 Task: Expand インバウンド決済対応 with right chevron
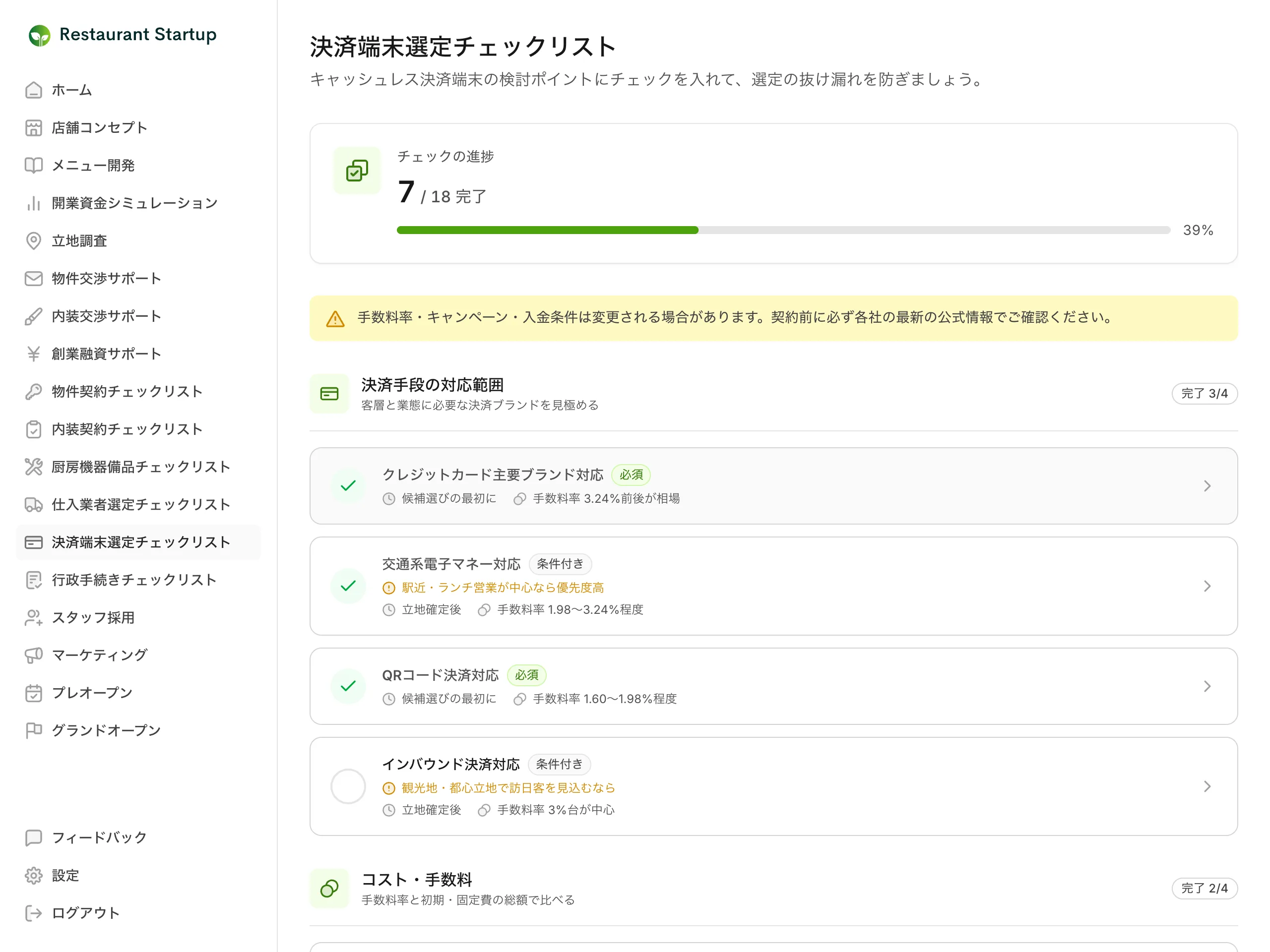tap(1207, 786)
